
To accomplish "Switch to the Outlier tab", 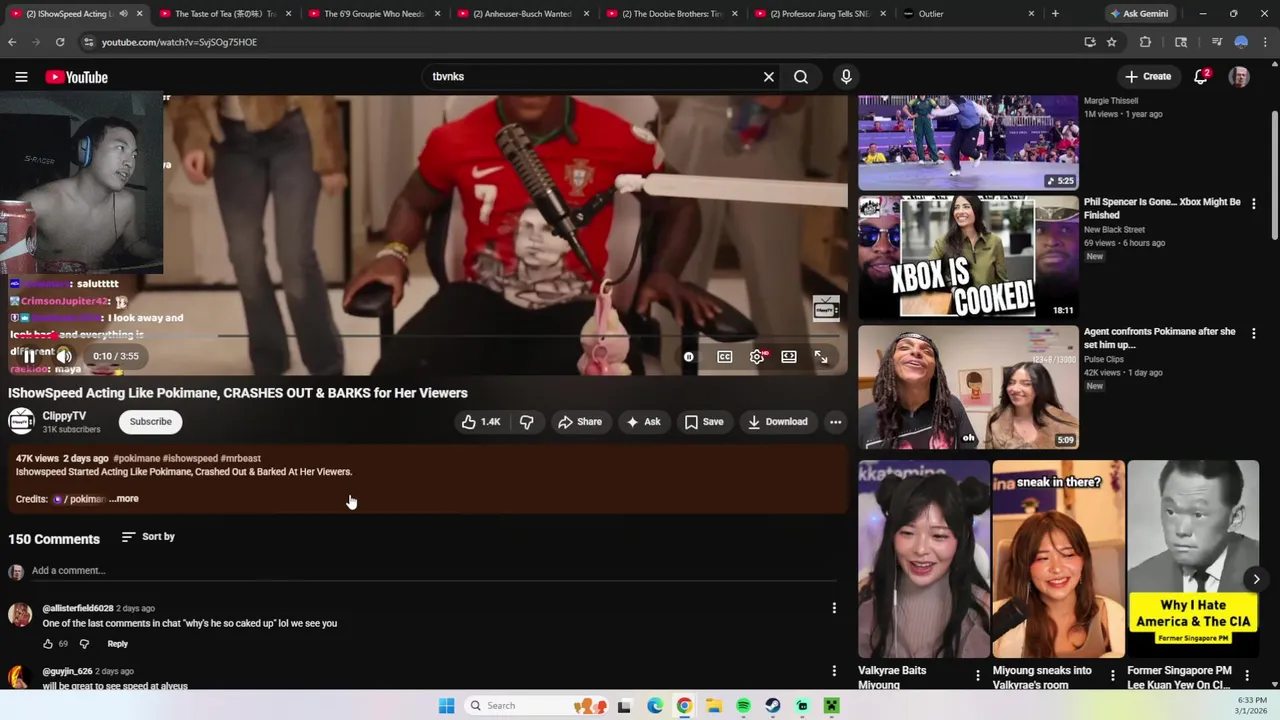I will (970, 14).
